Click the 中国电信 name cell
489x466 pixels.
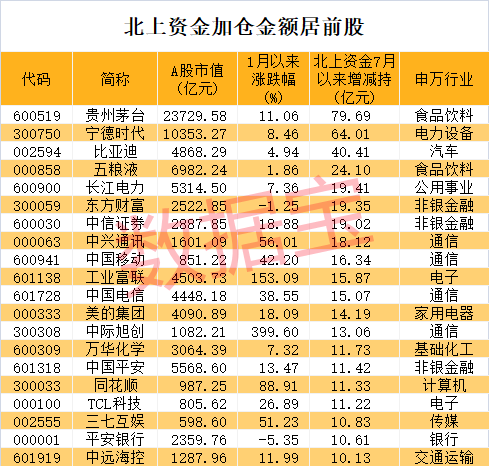coord(115,295)
